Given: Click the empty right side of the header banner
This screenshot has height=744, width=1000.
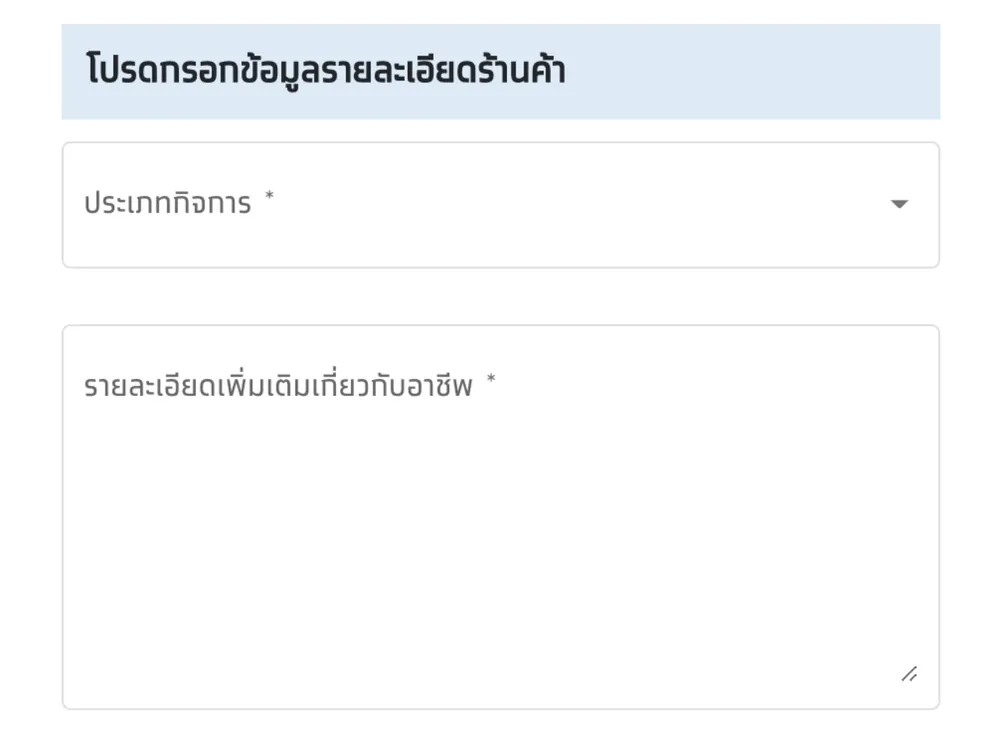Looking at the screenshot, I should tap(753, 71).
